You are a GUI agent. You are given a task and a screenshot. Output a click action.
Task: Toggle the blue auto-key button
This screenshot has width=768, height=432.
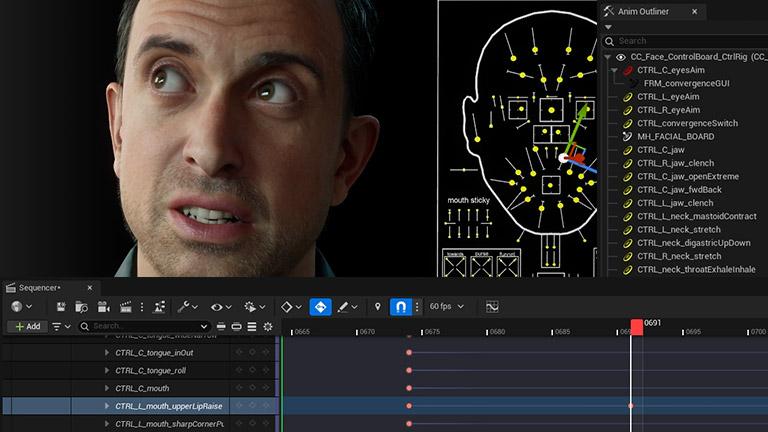coord(321,307)
